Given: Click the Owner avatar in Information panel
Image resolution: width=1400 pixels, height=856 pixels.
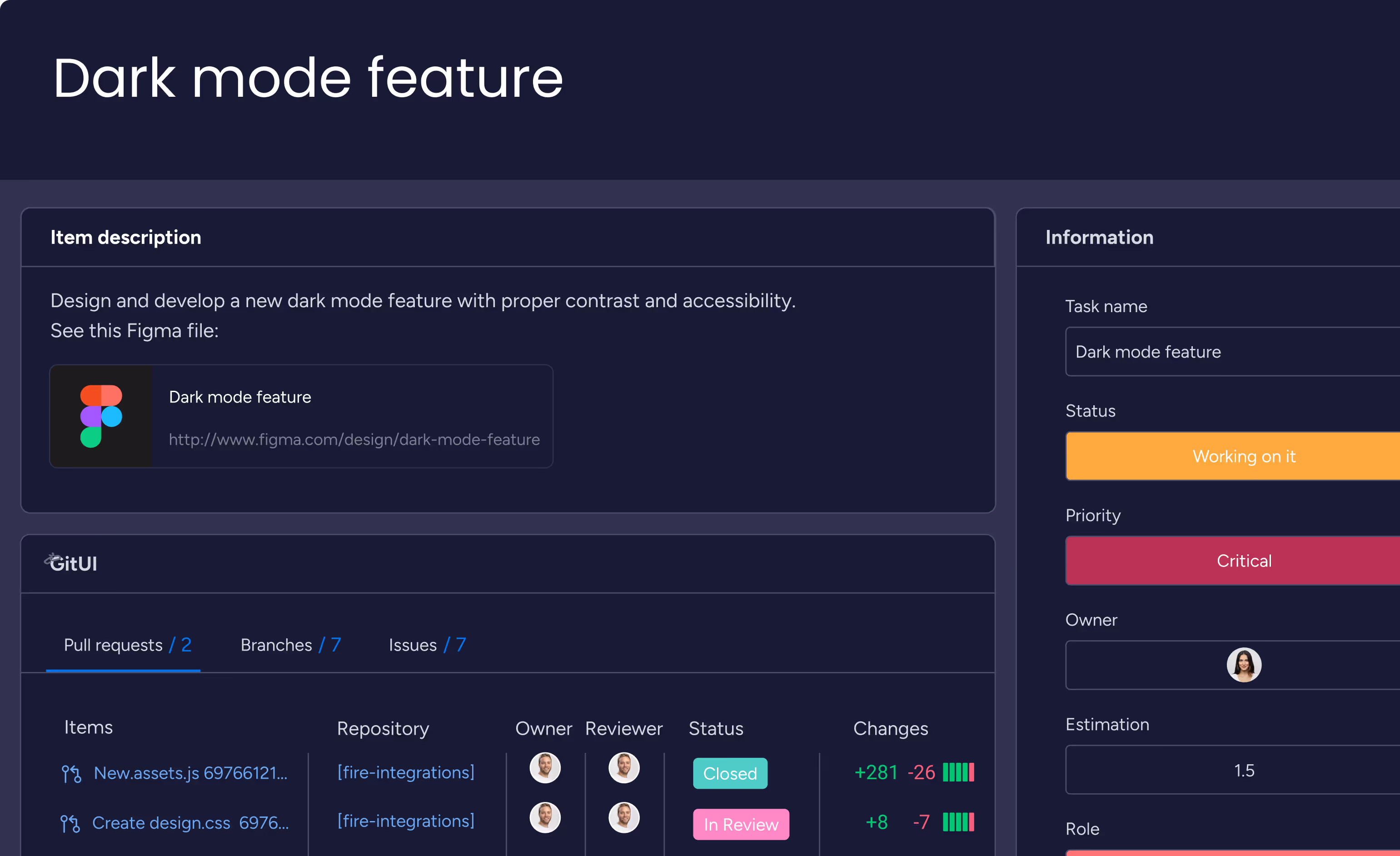Looking at the screenshot, I should point(1244,665).
